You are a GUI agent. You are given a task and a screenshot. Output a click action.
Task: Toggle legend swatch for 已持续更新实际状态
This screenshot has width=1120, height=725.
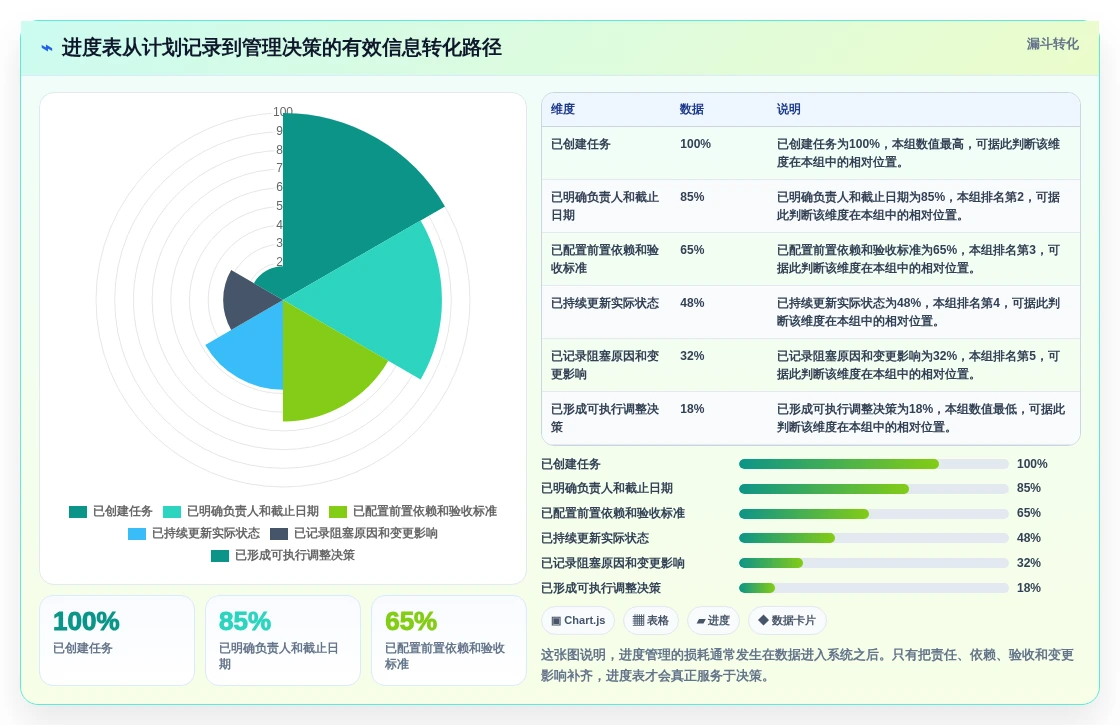pyautogui.click(x=137, y=534)
